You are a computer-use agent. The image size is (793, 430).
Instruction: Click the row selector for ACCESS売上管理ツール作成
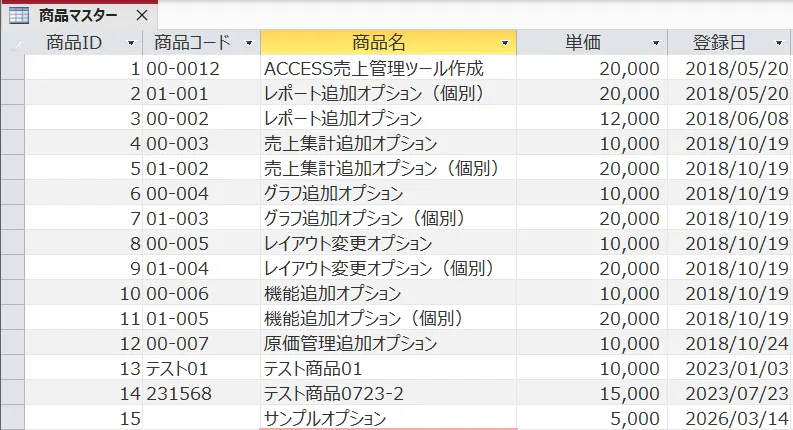pyautogui.click(x=12, y=69)
